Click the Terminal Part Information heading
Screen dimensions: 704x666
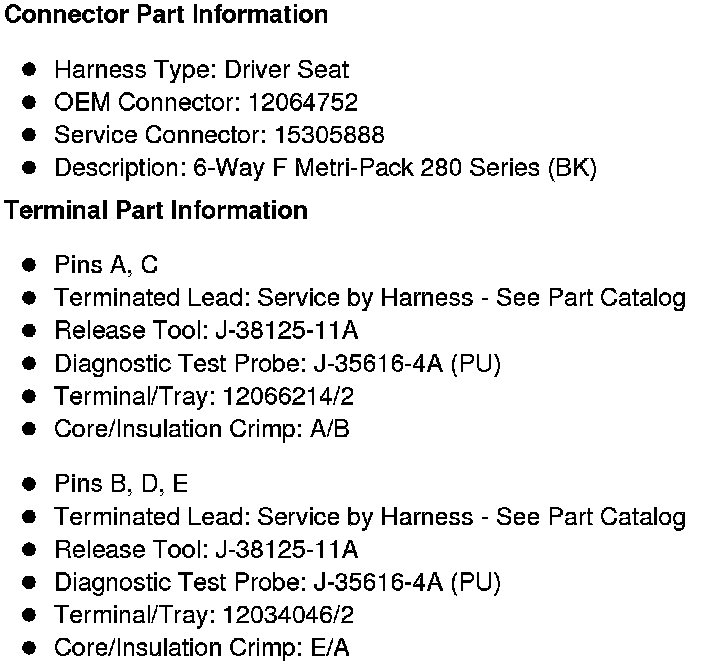point(156,211)
